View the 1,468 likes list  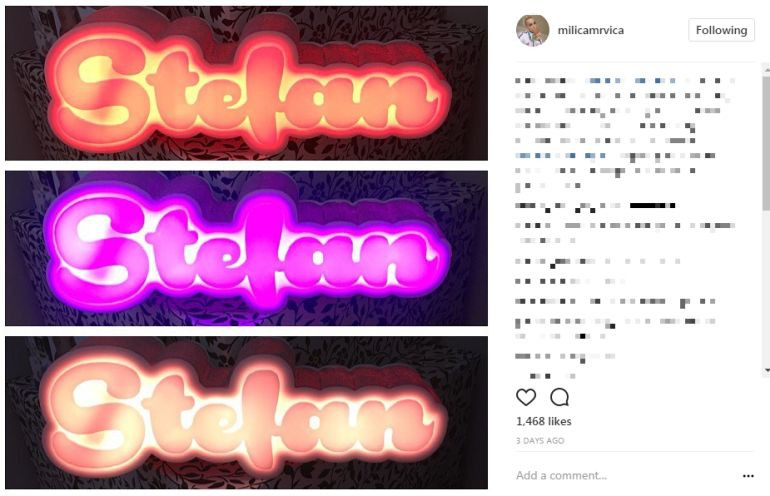(544, 421)
